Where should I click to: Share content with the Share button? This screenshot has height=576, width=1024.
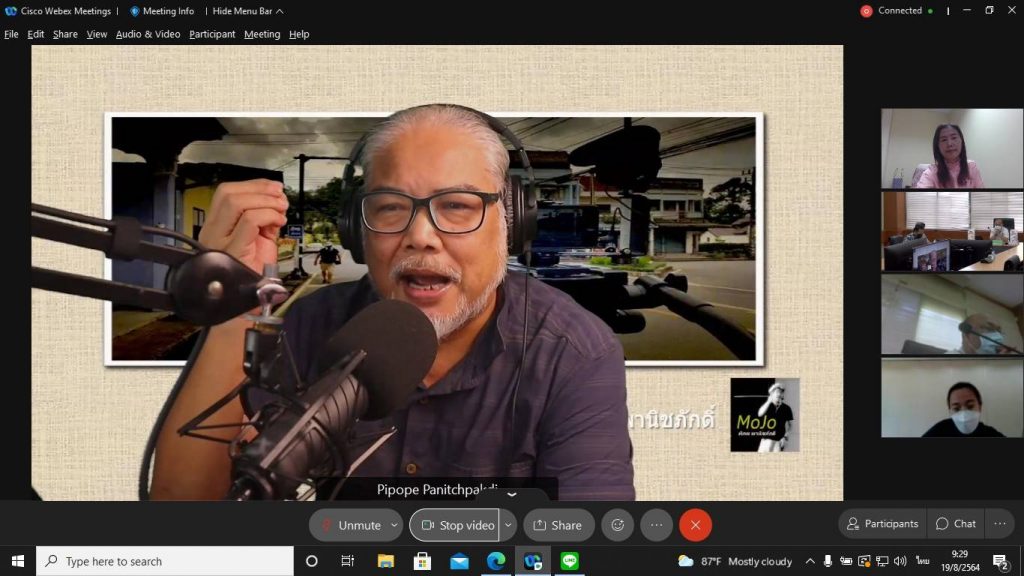(x=558, y=525)
